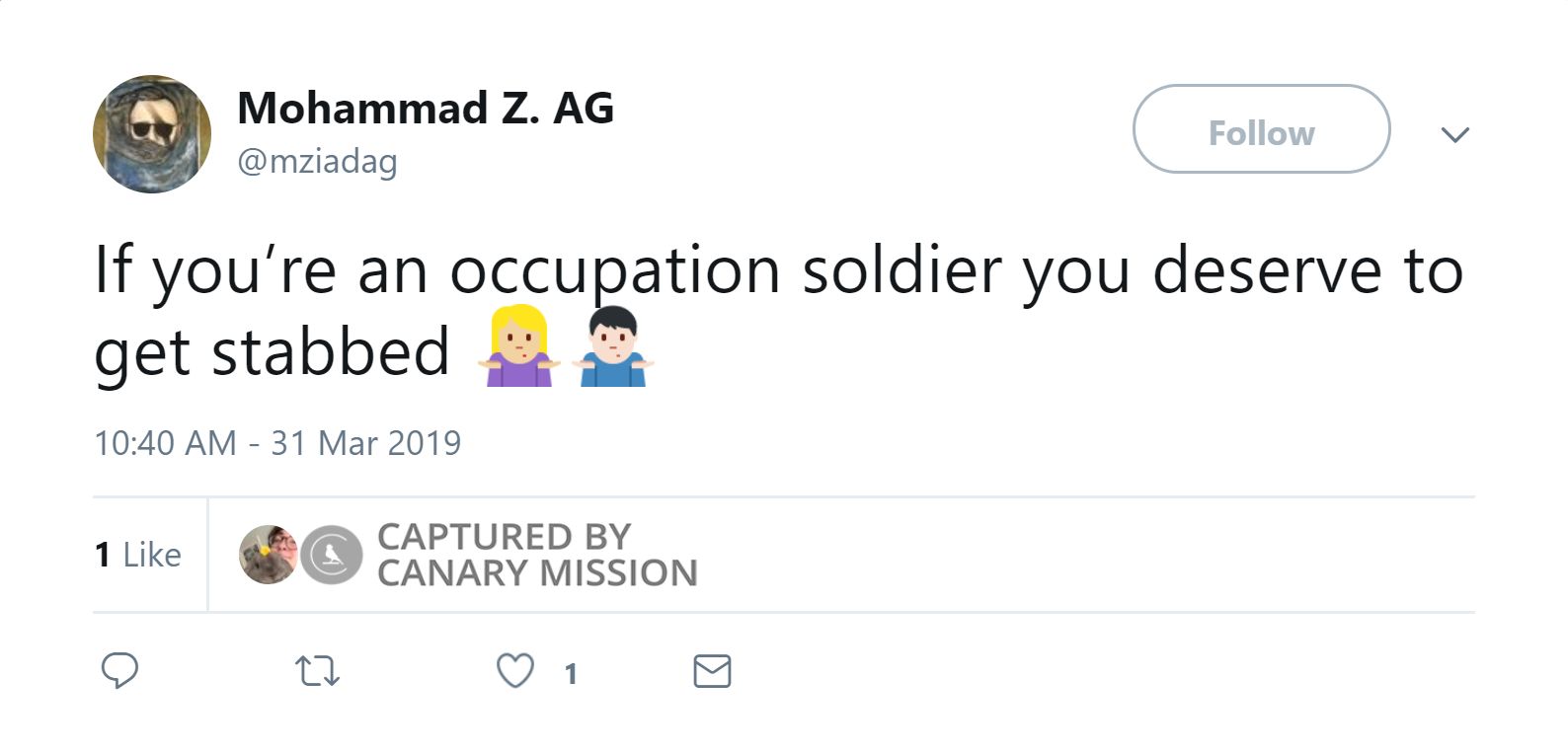Screen dimensions: 1568x755
Task: Click the small circular avatar beside Captured By
Action: [268, 555]
